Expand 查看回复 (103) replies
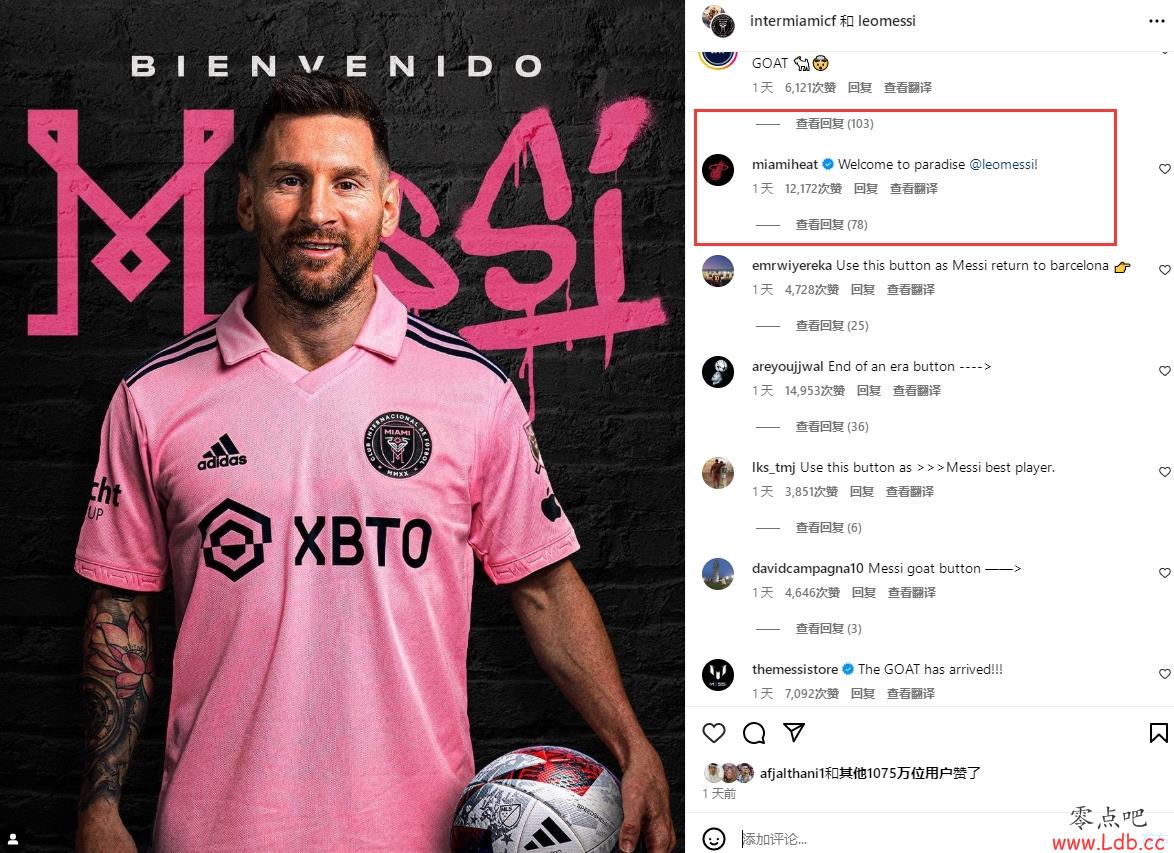This screenshot has height=853, width=1174. coord(834,124)
